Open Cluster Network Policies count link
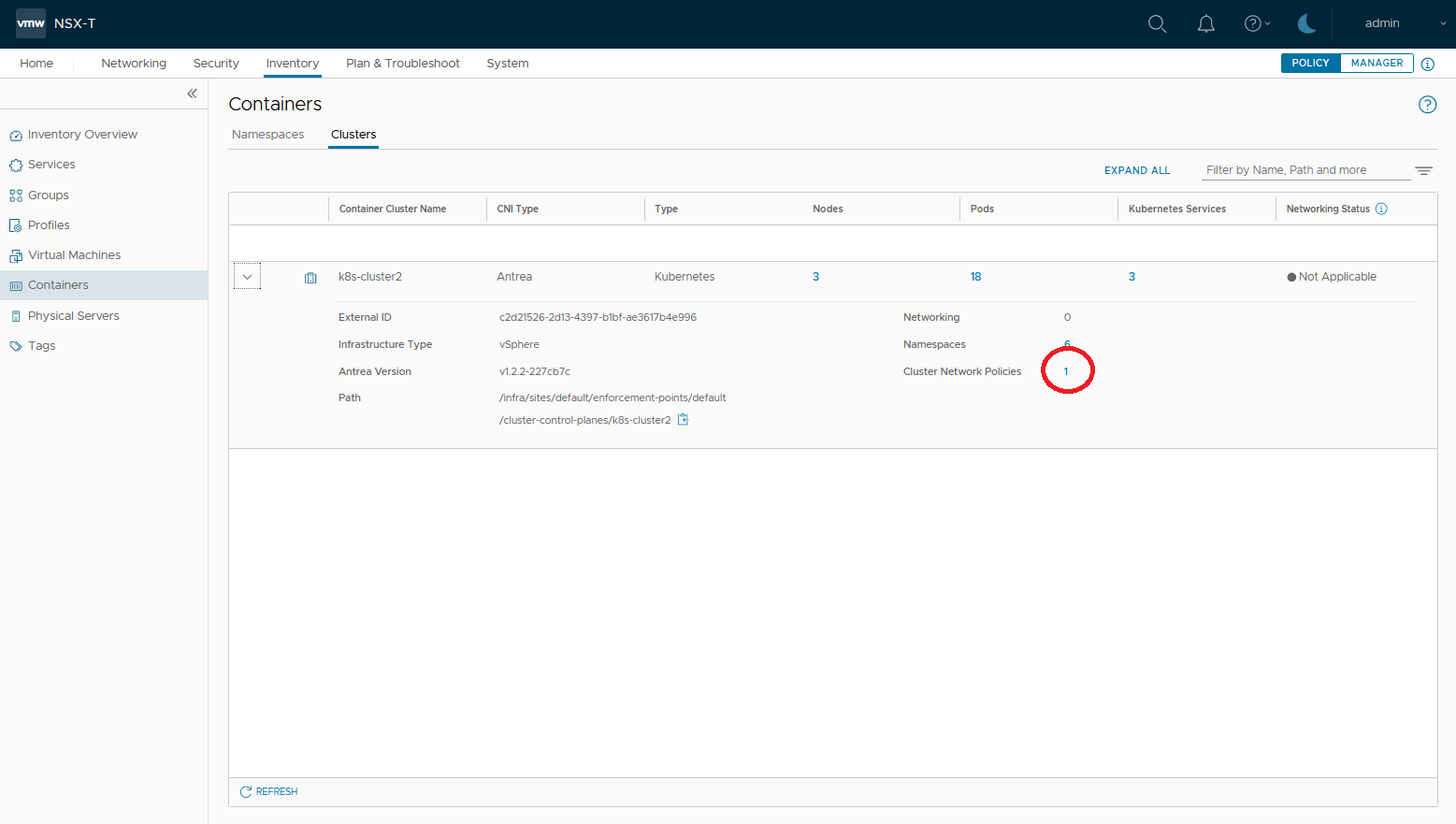The image size is (1456, 824). pos(1065,371)
